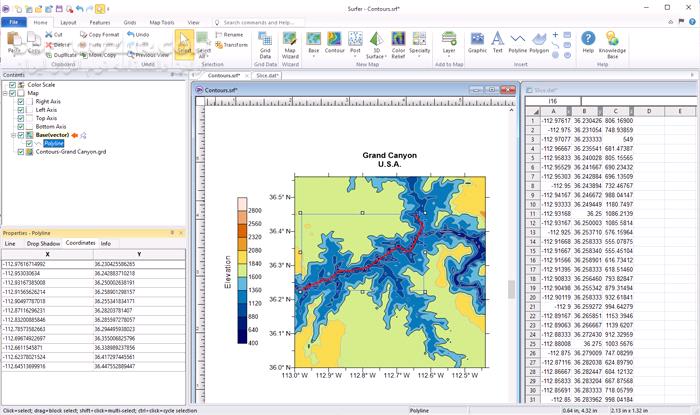Collapse the Map tree node

coord(5,93)
